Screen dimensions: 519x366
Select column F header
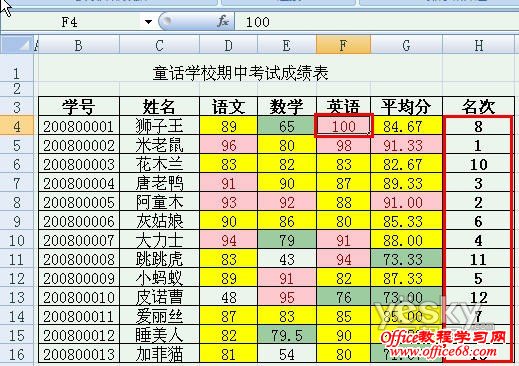coord(343,45)
